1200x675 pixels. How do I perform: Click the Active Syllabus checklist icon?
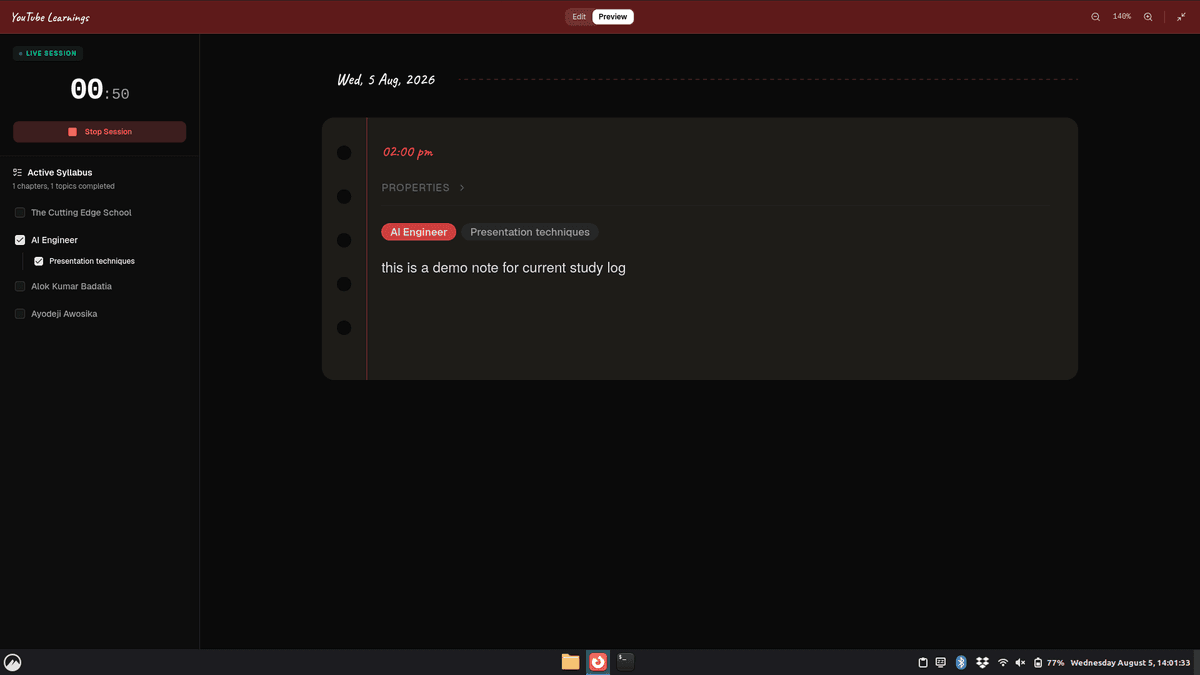18,173
